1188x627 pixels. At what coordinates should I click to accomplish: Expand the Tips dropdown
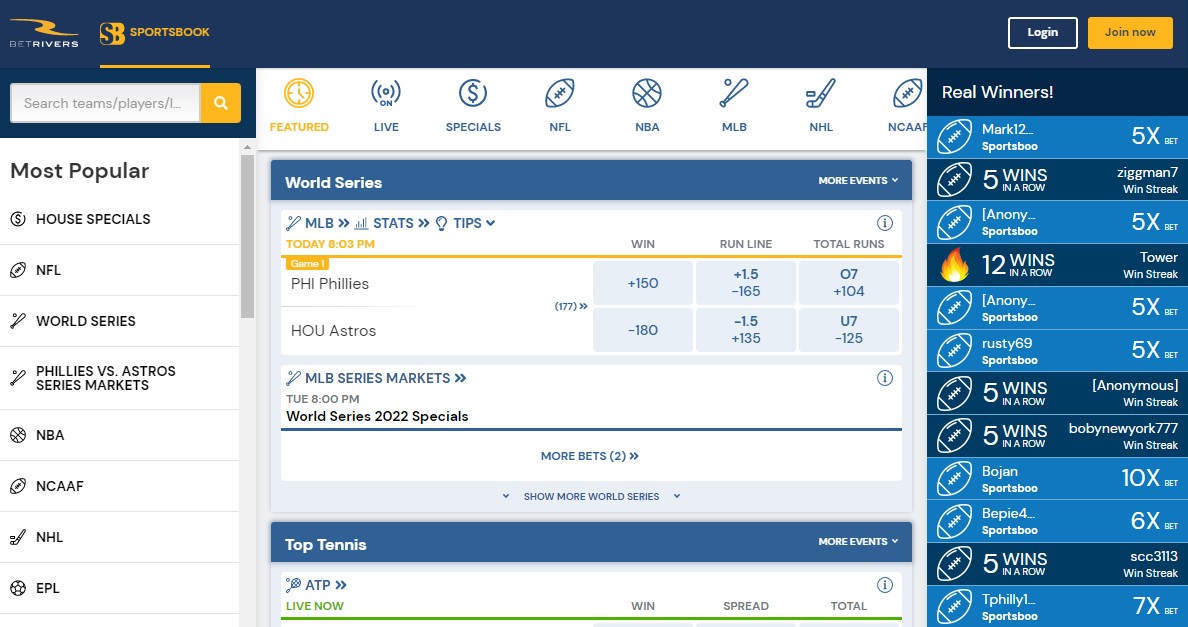[x=466, y=223]
